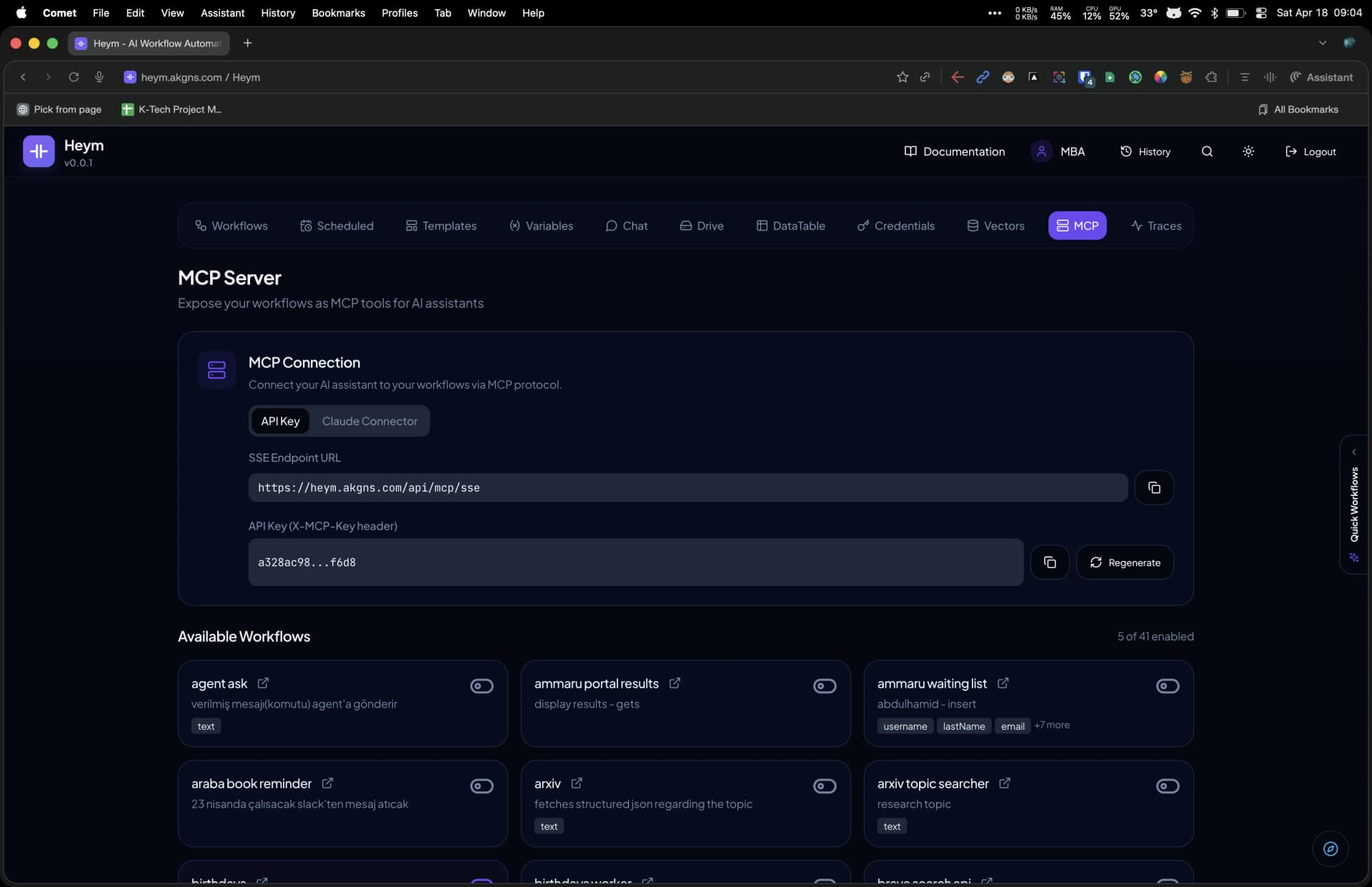
Task: Copy the SSE Endpoint URL via copy icon
Action: (x=1153, y=487)
